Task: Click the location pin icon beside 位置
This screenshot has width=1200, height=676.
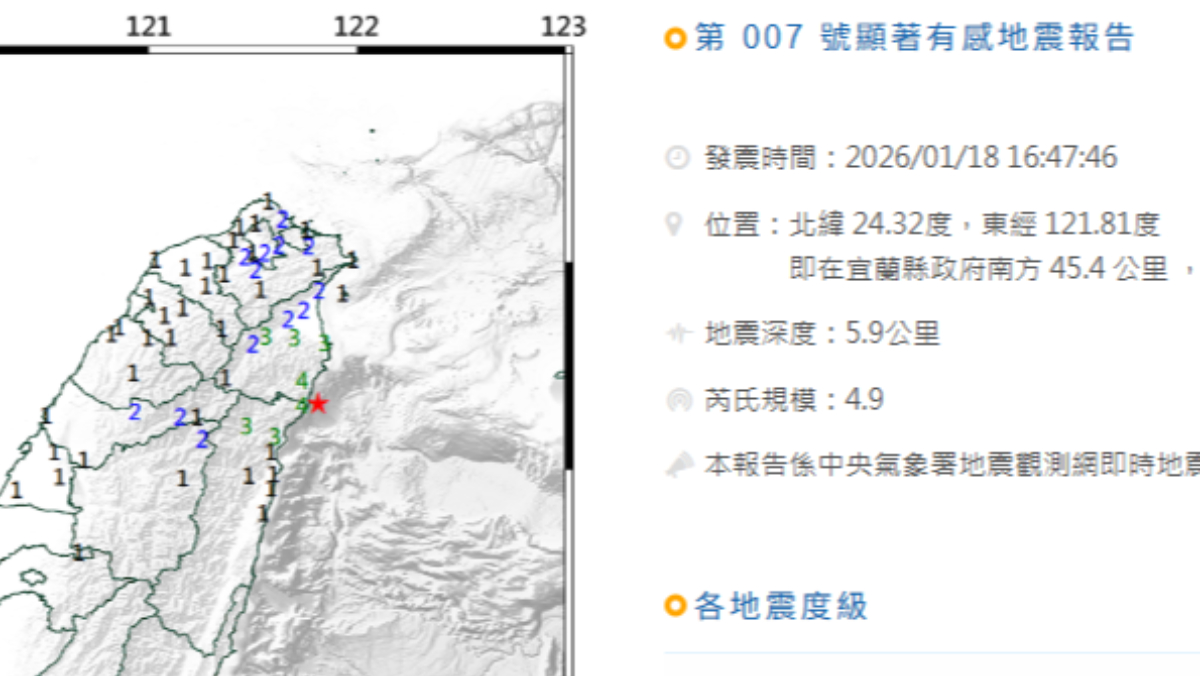Action: (x=678, y=224)
